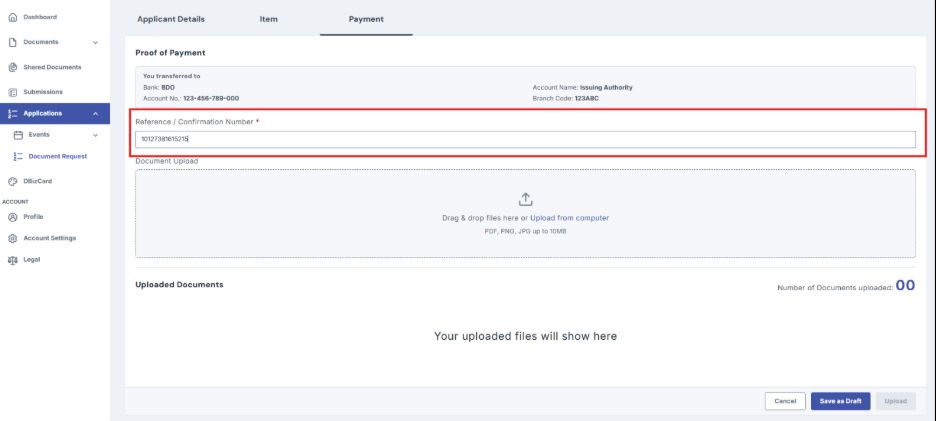
Task: Click the Save as Draft button
Action: tap(840, 401)
